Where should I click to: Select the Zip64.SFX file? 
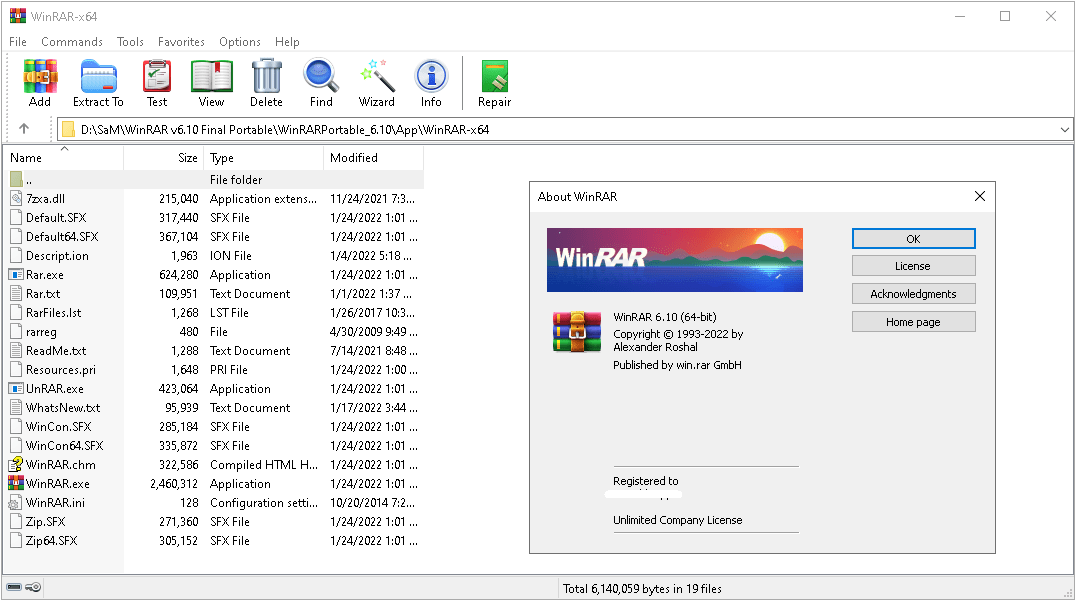(52, 541)
